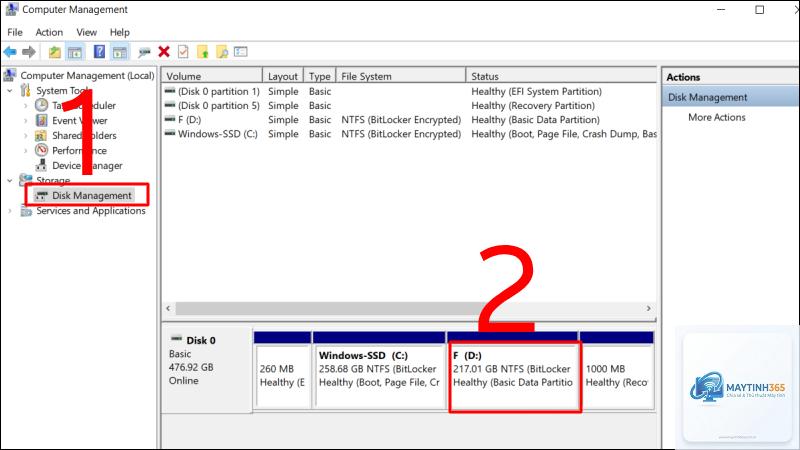Click the gray Forward arrow in toolbar
800x450 pixels.
tap(29, 52)
